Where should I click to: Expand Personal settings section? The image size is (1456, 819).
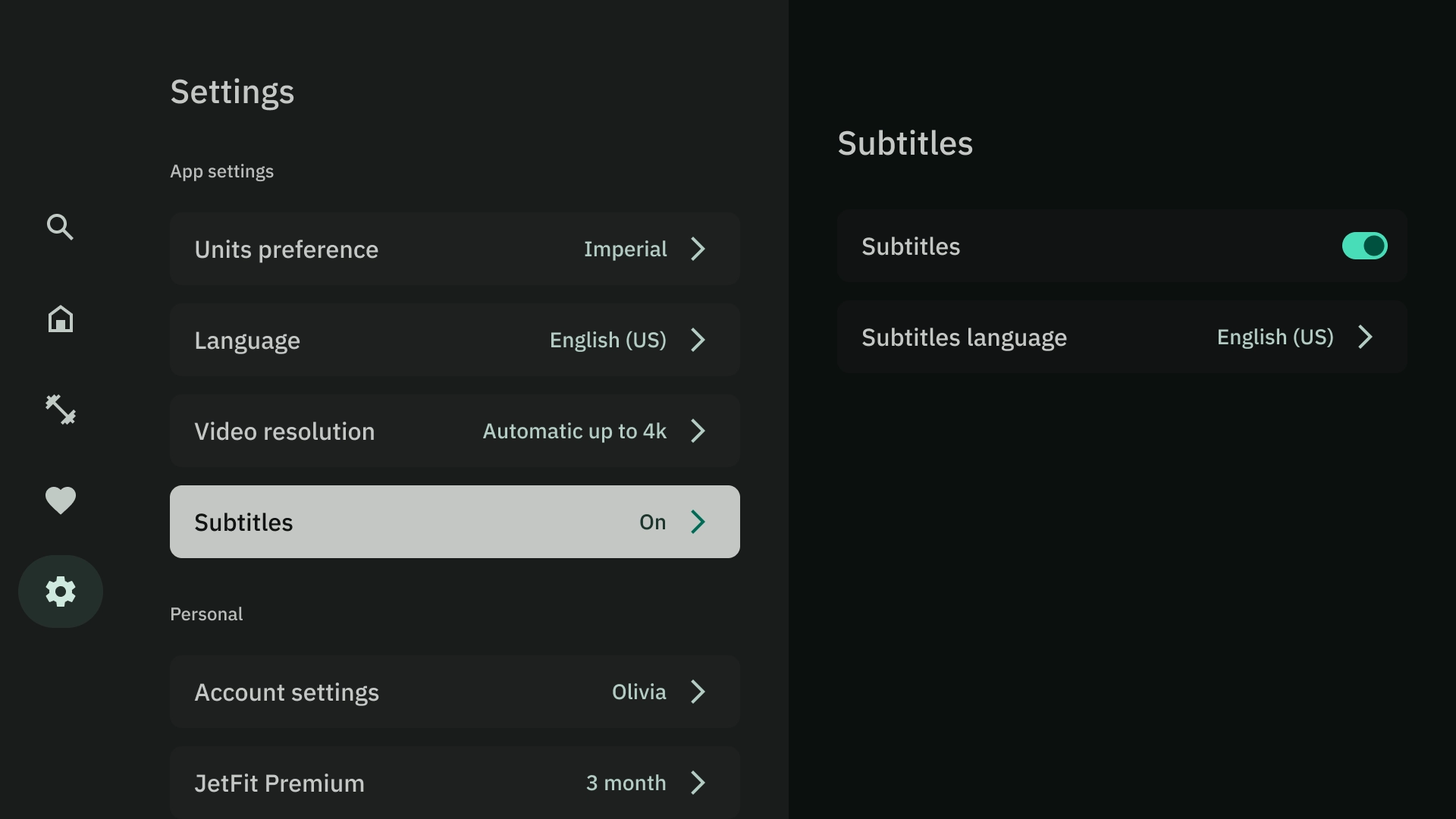tap(206, 614)
